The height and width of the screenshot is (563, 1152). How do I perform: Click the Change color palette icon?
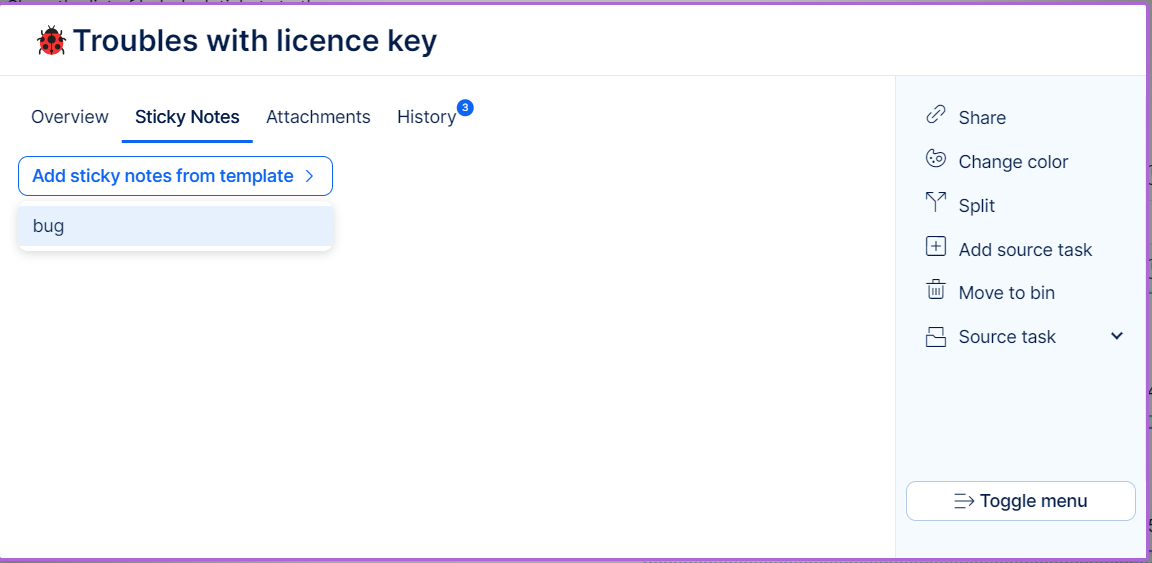coord(936,159)
